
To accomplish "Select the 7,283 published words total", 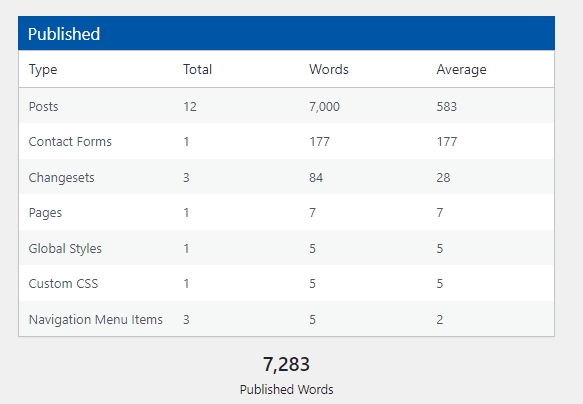I will (286, 364).
